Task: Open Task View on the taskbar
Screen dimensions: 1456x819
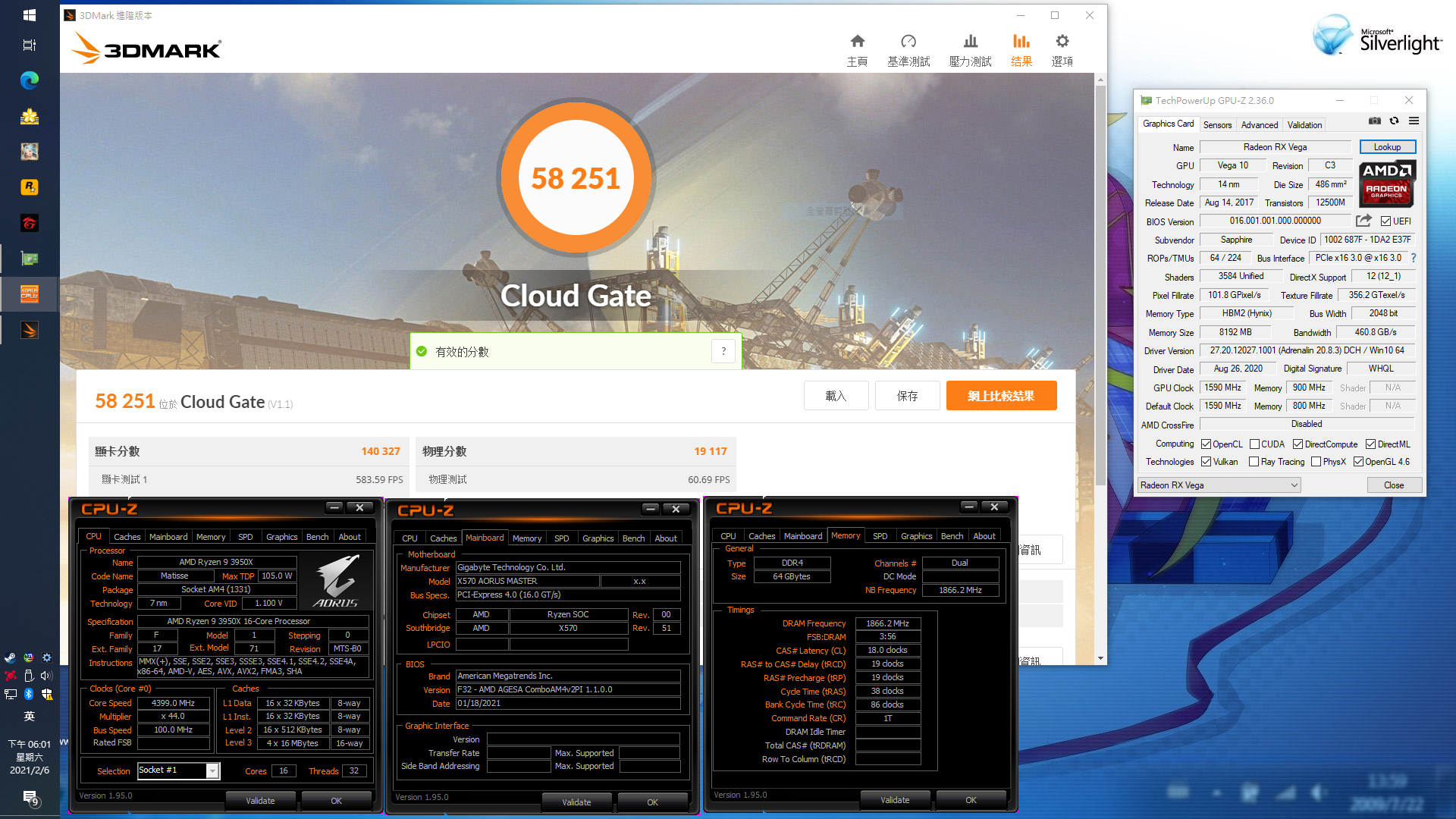Action: [30, 45]
